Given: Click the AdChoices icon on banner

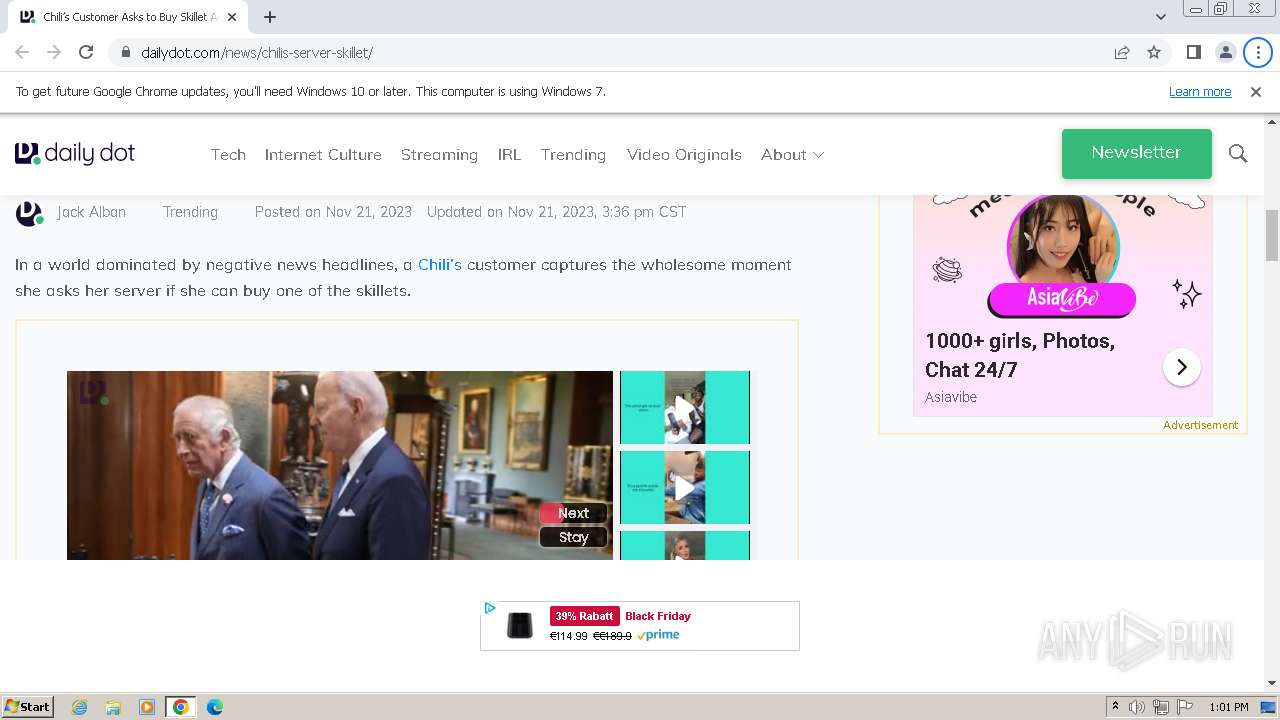Looking at the screenshot, I should (490, 608).
